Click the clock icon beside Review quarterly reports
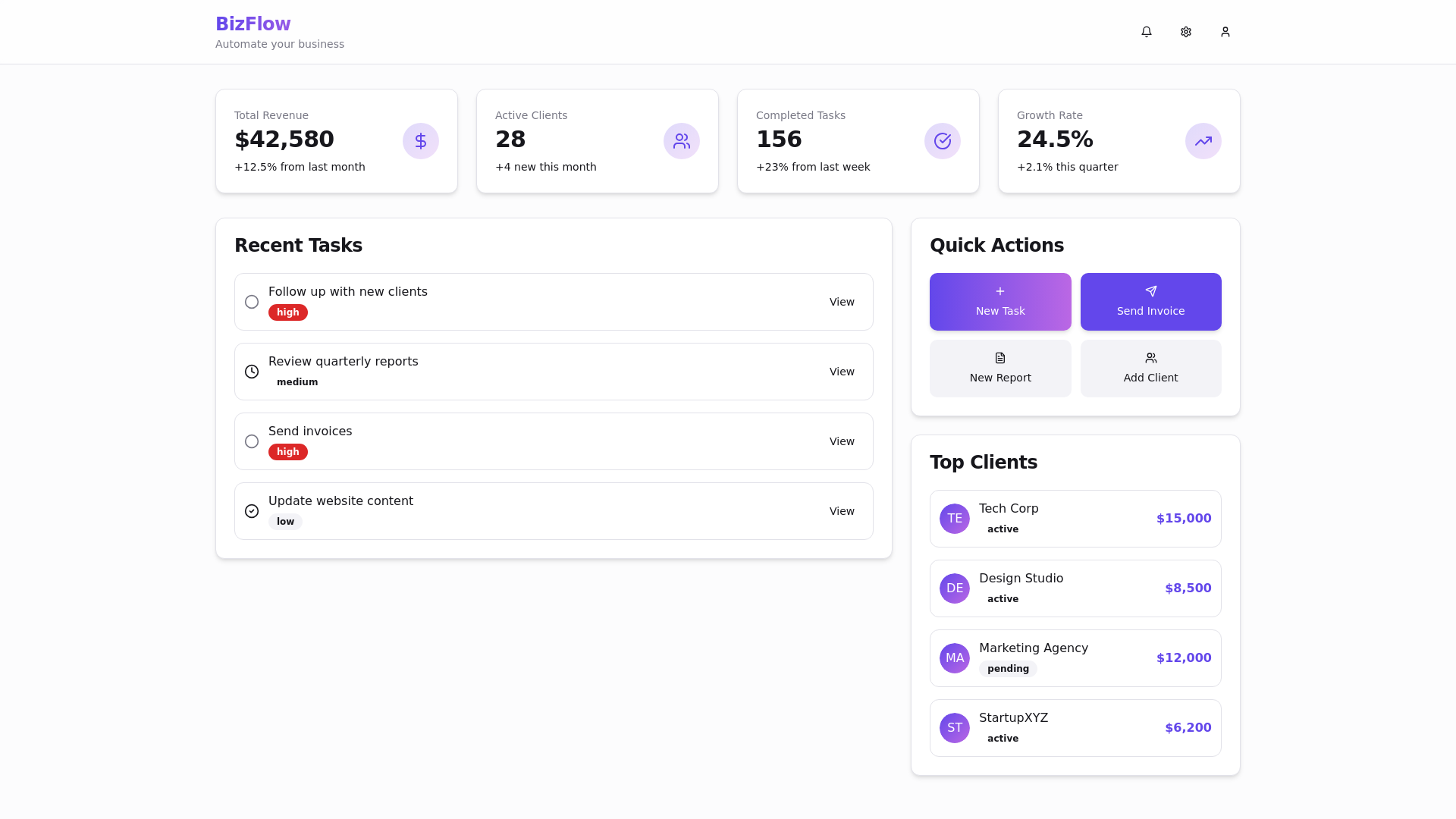 pyautogui.click(x=252, y=371)
